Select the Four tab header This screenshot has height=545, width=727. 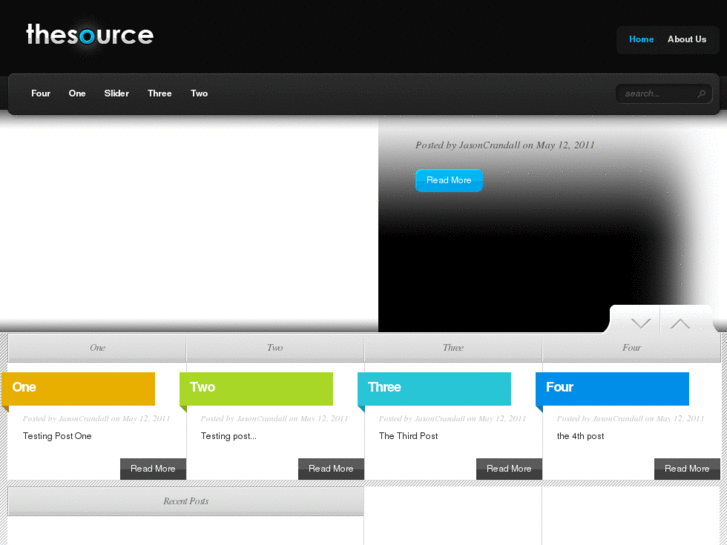[x=631, y=347]
